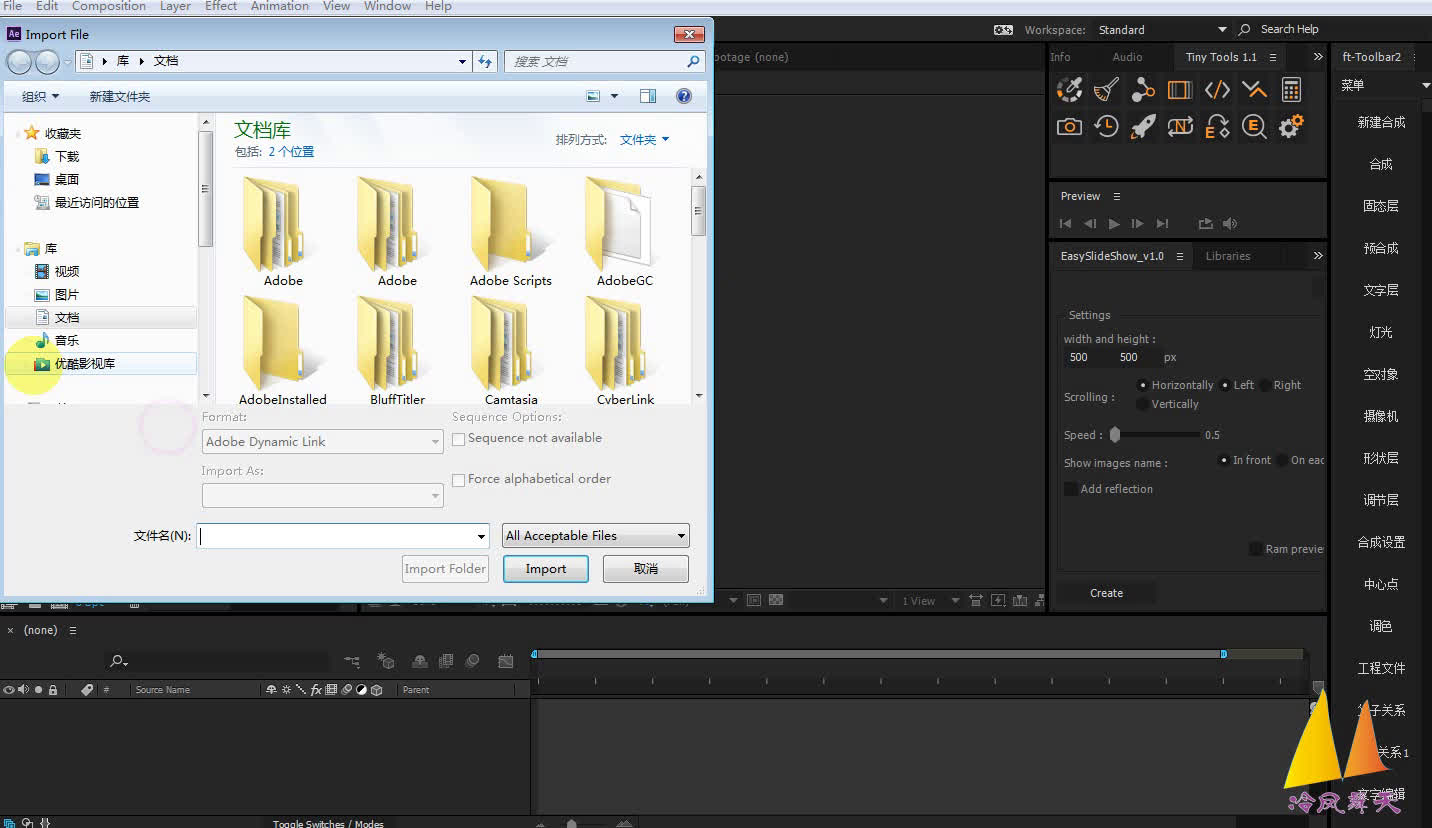Open the 文件名 combo box dropdown arrow
Viewport: 1432px width, 828px height.
pos(482,536)
